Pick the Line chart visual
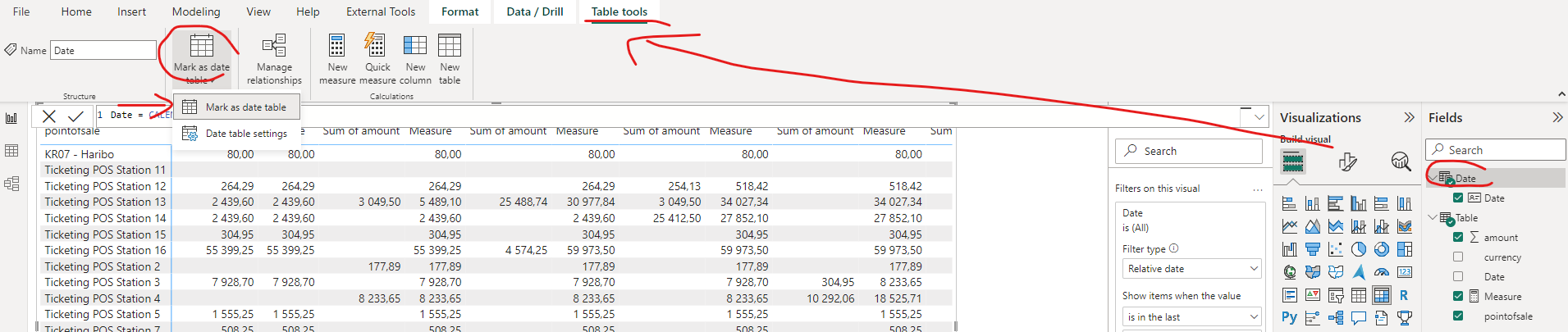1568x332 pixels. 1290,226
